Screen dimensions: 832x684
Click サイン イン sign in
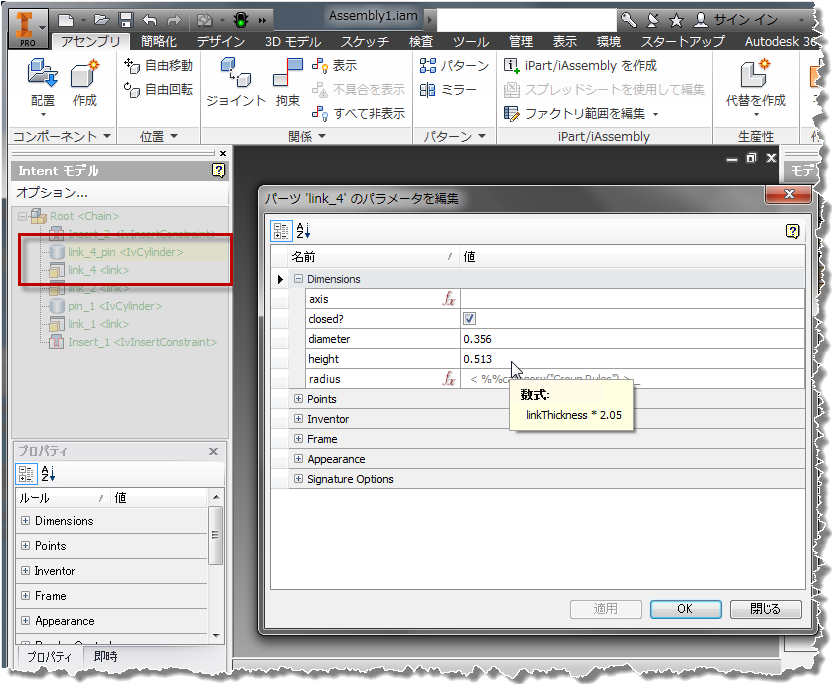pyautogui.click(x=746, y=20)
